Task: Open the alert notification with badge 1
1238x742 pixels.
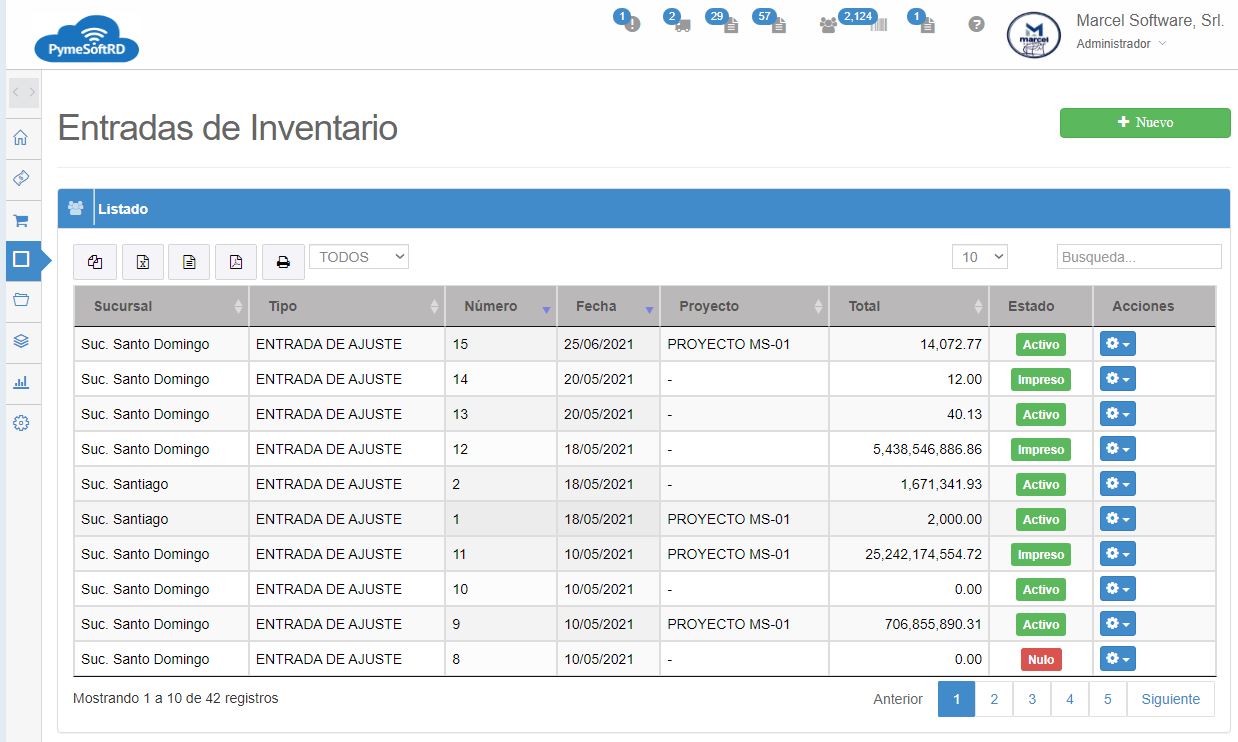Action: [629, 23]
